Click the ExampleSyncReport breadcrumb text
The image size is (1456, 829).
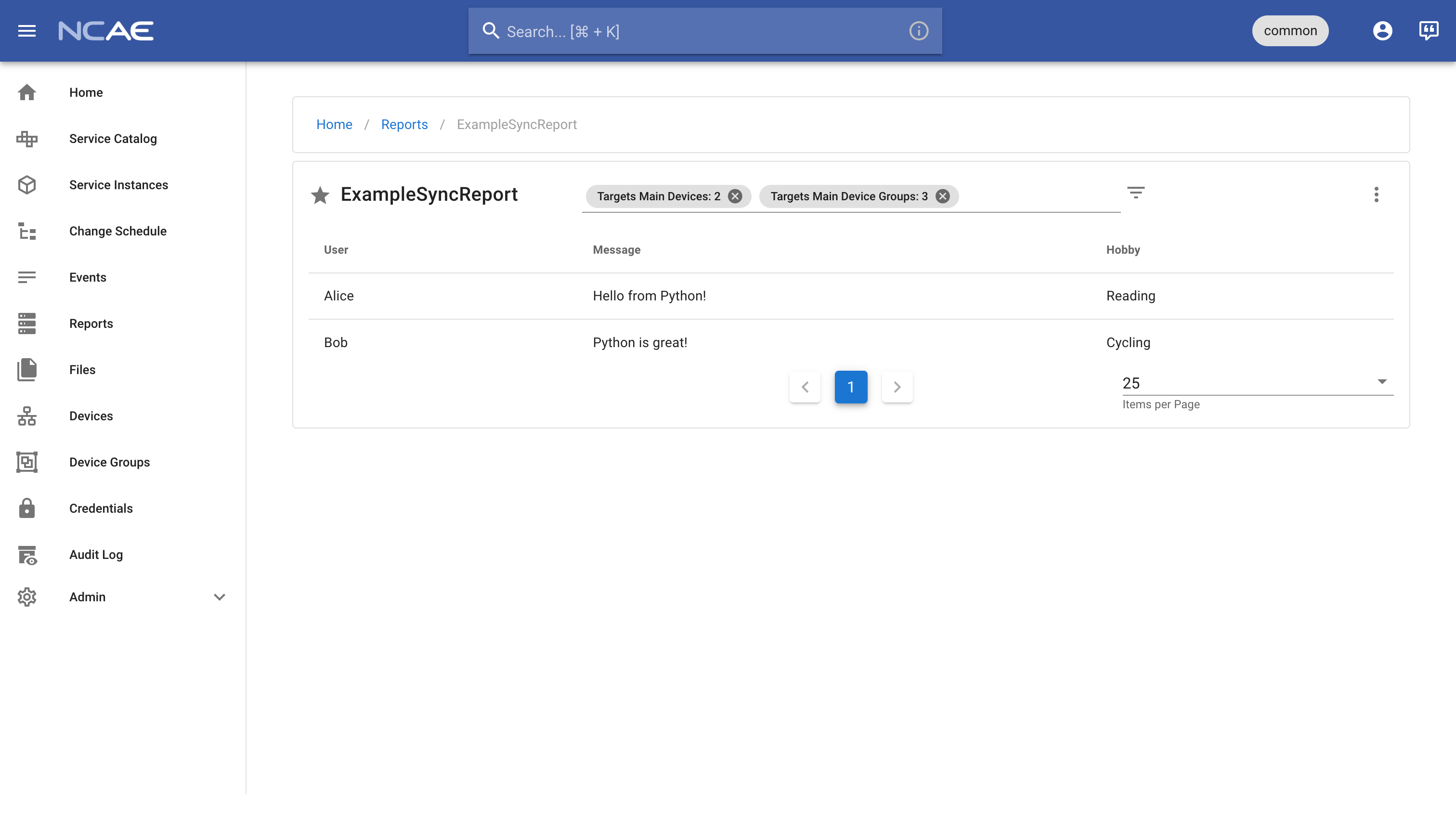[517, 125]
